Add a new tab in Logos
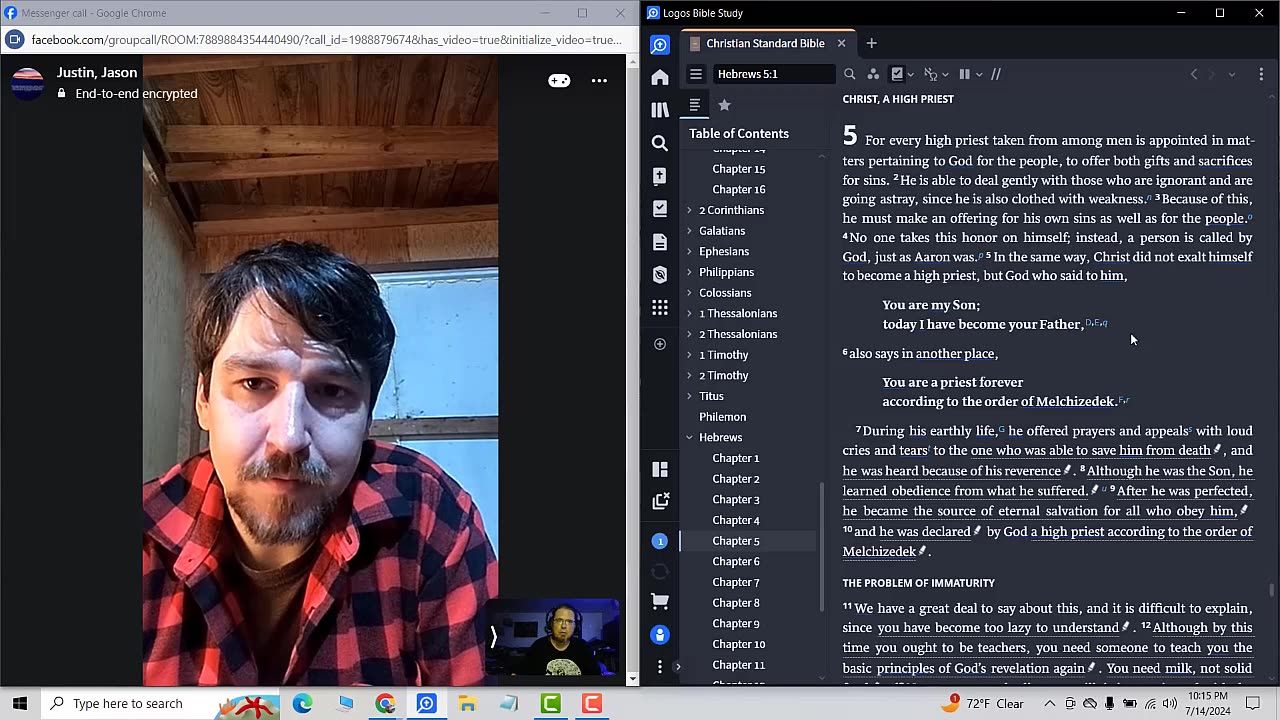This screenshot has height=720, width=1280. coord(871,43)
